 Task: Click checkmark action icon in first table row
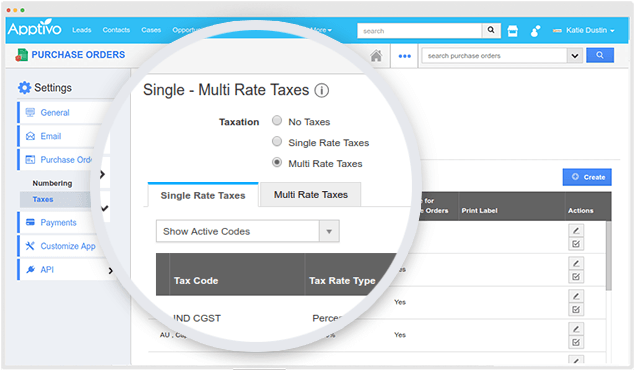pos(576,244)
